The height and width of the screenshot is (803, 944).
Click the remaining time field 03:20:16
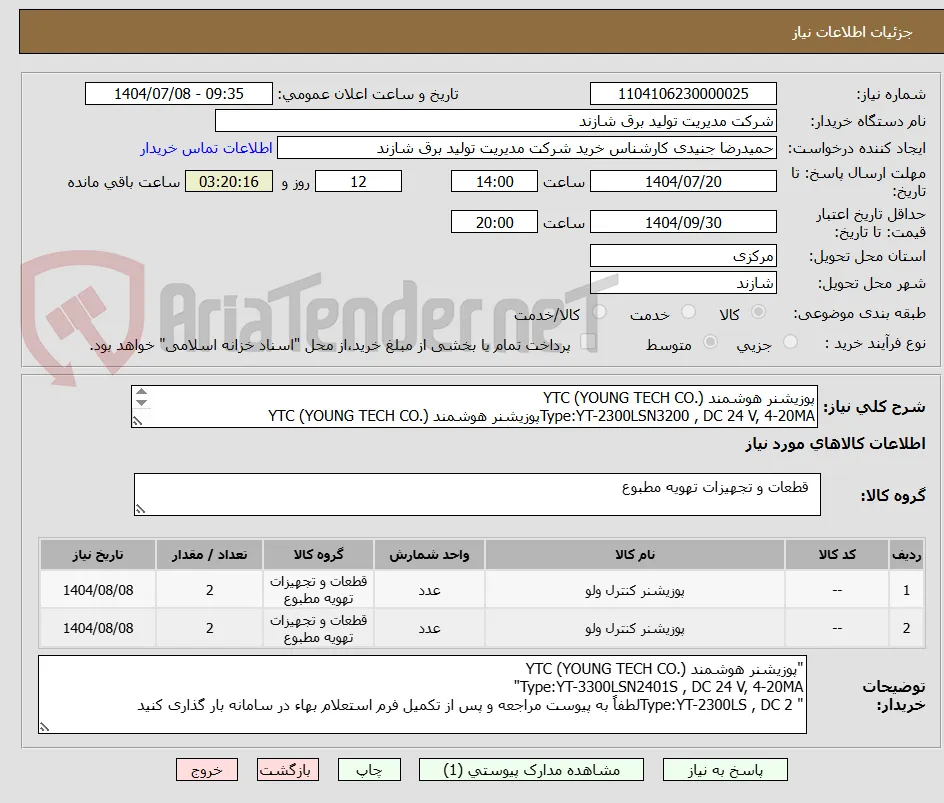click(229, 181)
